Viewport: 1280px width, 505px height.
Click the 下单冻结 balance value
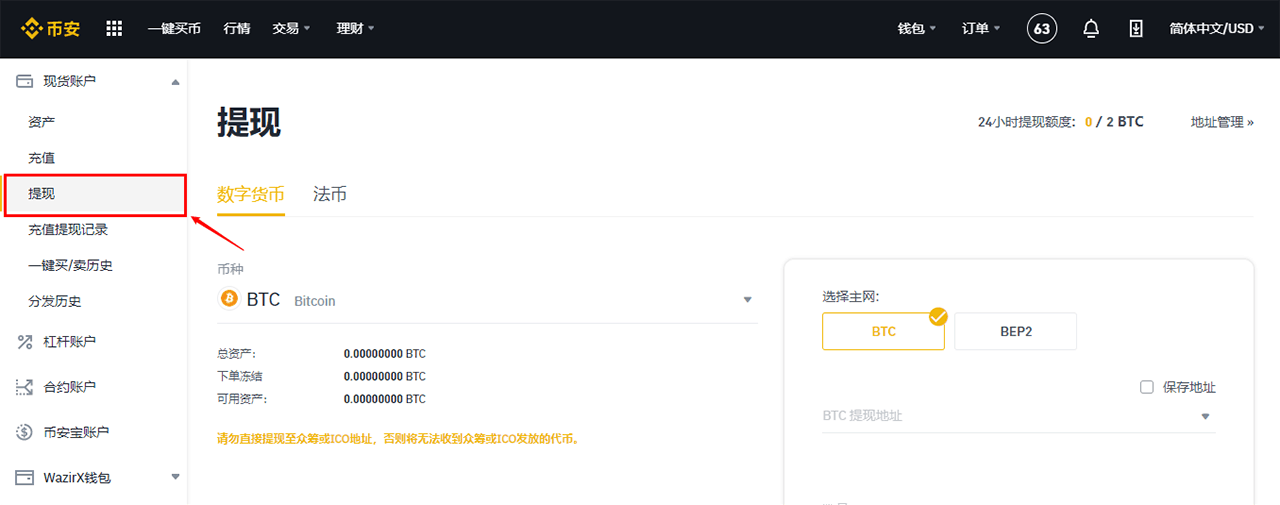coord(385,376)
